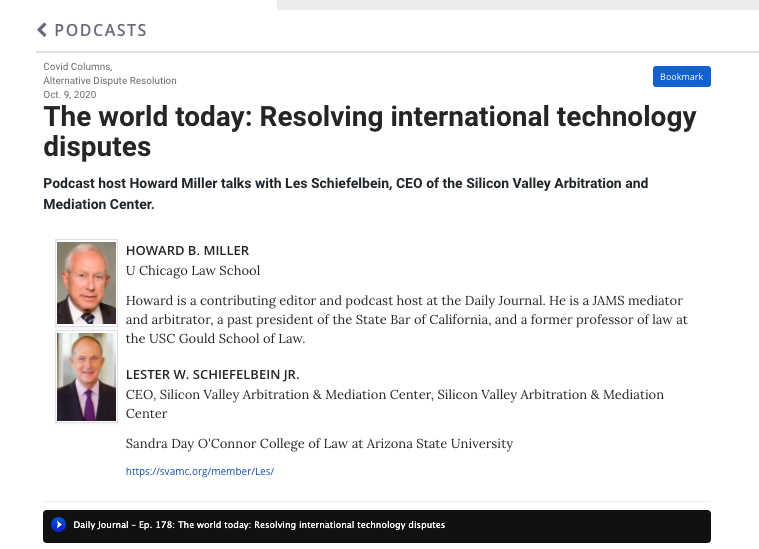Viewport: 759px width, 549px height.
Task: Click the empty right side of audio player bar
Action: point(600,525)
